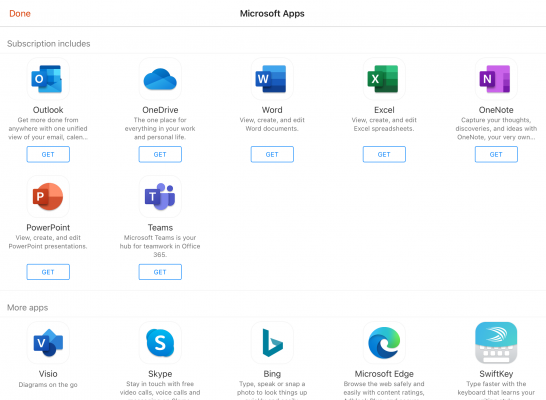Click the OneDrive title text
Viewport: 546px width, 400px height.
(x=160, y=110)
